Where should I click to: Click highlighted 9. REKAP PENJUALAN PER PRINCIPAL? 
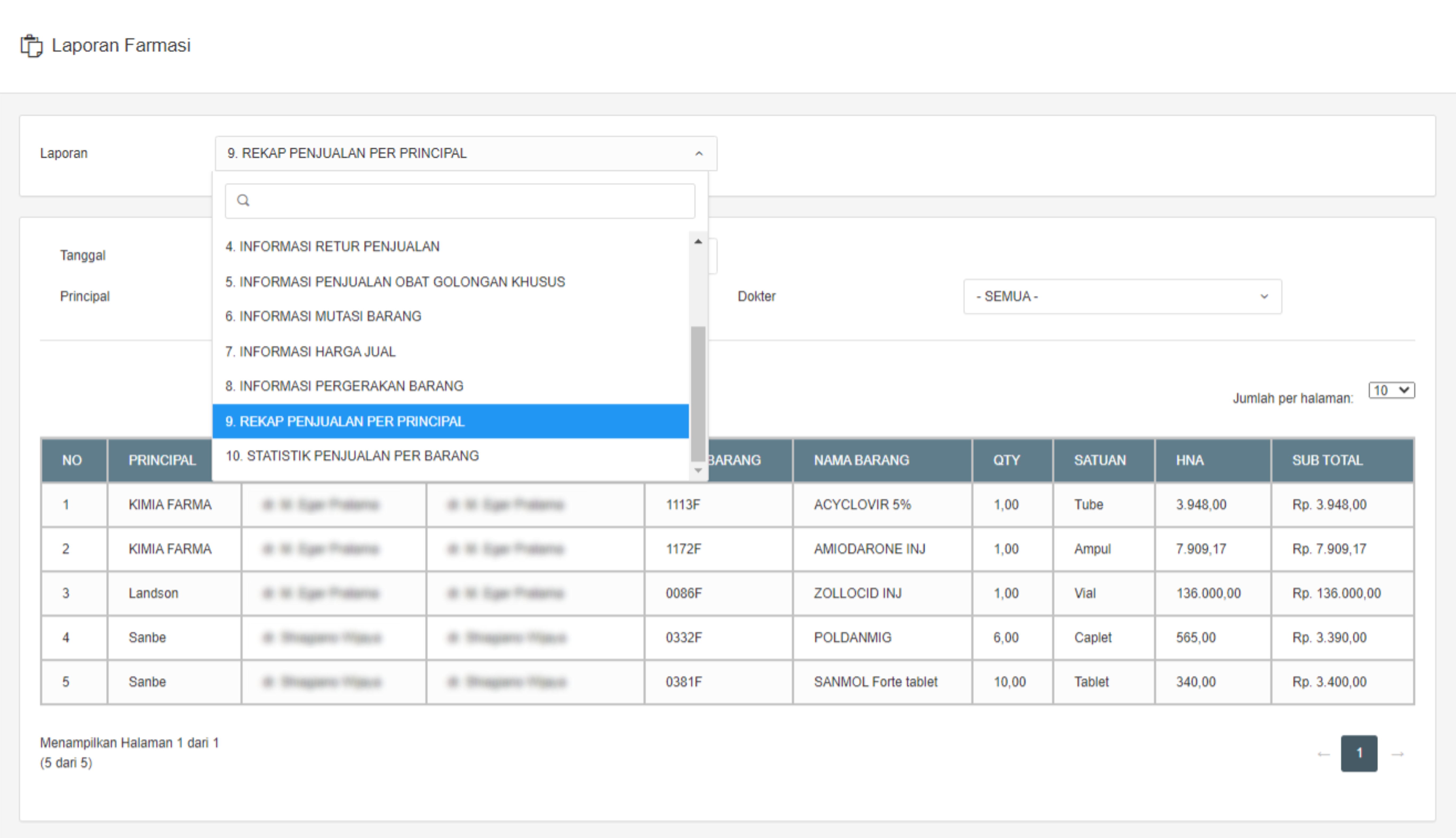coord(345,421)
